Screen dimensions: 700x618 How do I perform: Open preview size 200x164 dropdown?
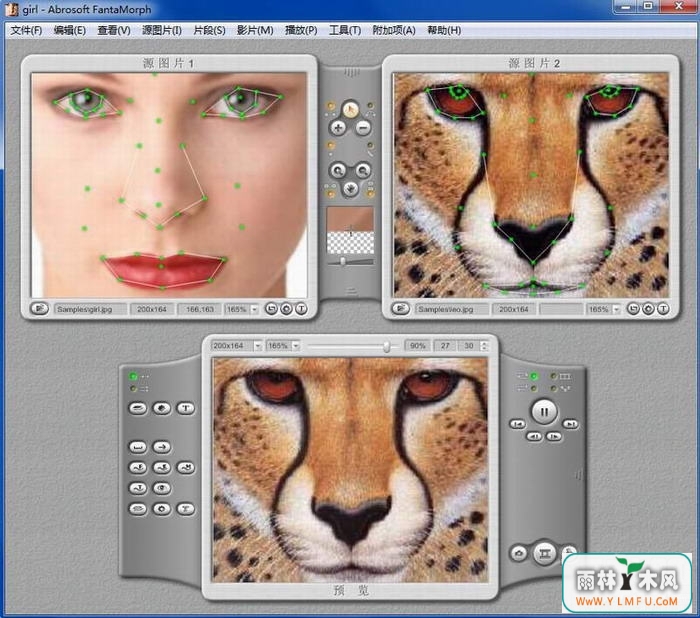point(258,346)
